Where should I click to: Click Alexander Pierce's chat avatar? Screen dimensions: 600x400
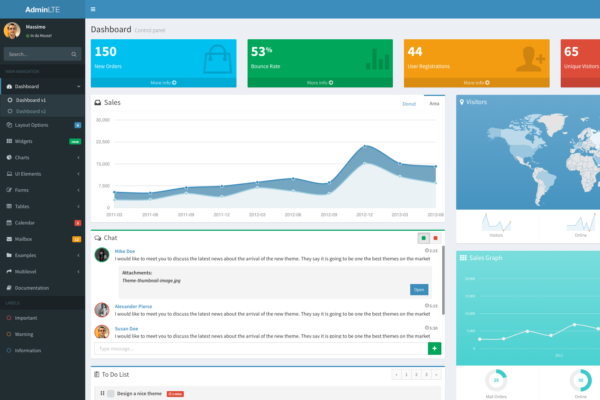tap(102, 310)
